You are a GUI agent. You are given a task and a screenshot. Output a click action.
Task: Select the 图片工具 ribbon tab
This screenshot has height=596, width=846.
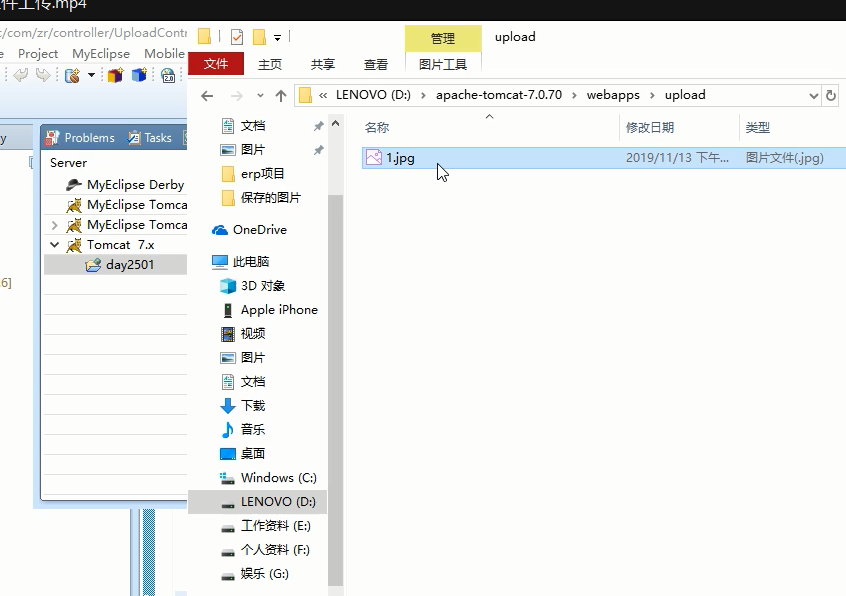(x=443, y=64)
